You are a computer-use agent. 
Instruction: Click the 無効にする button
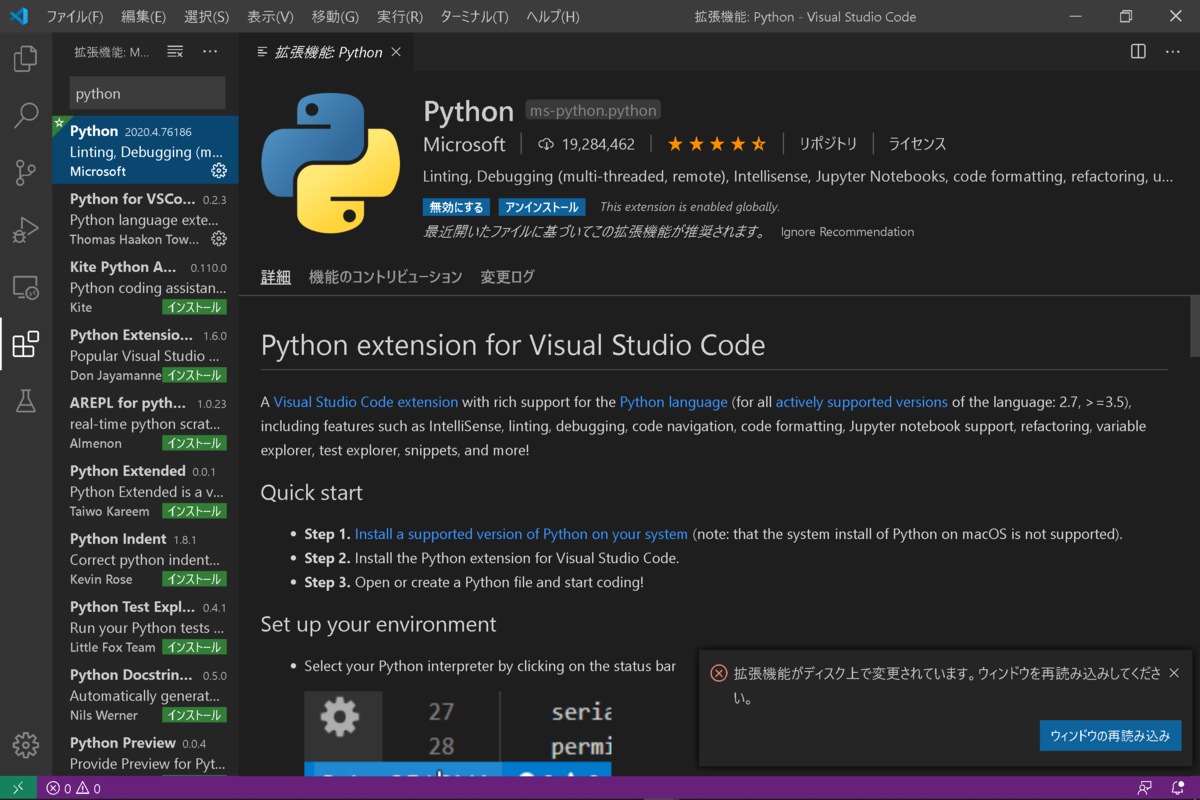click(x=457, y=207)
